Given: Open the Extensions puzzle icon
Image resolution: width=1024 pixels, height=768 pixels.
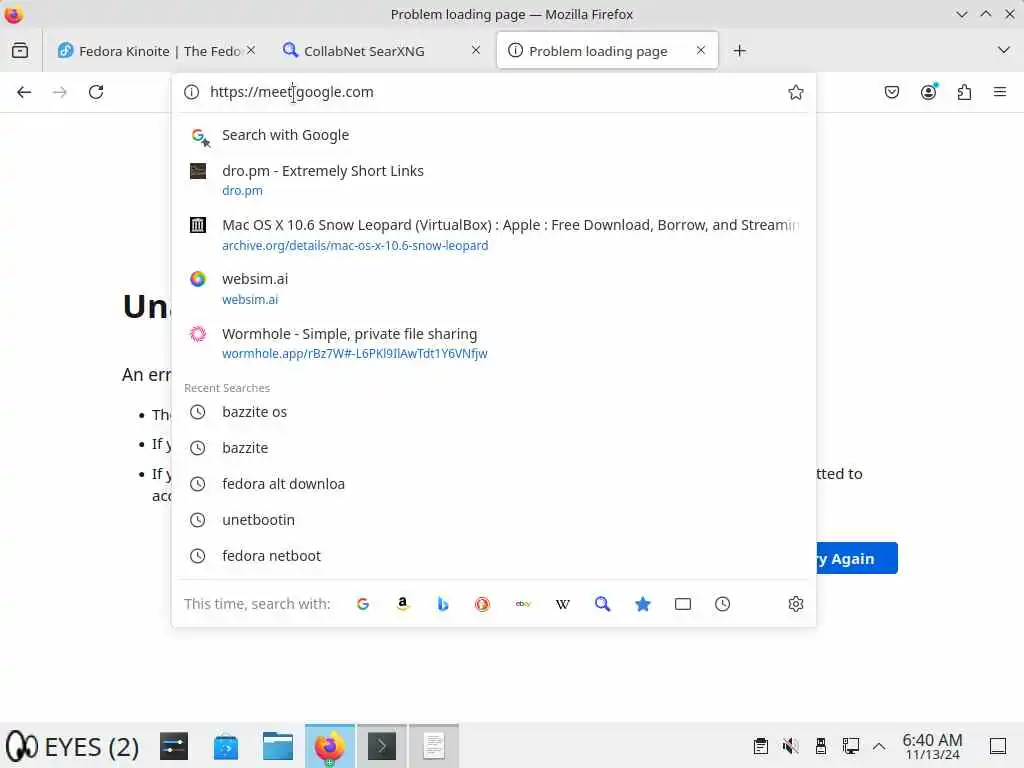Looking at the screenshot, I should coord(964,92).
